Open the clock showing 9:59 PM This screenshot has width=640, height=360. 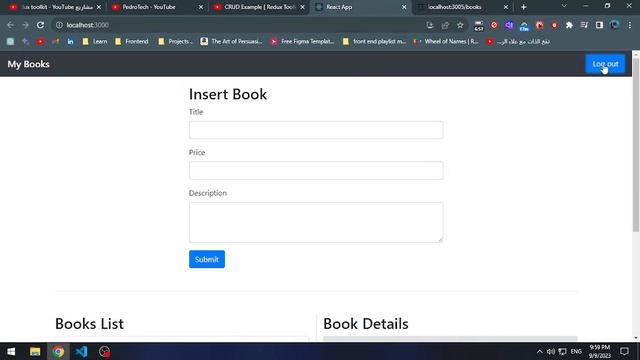tap(600, 351)
